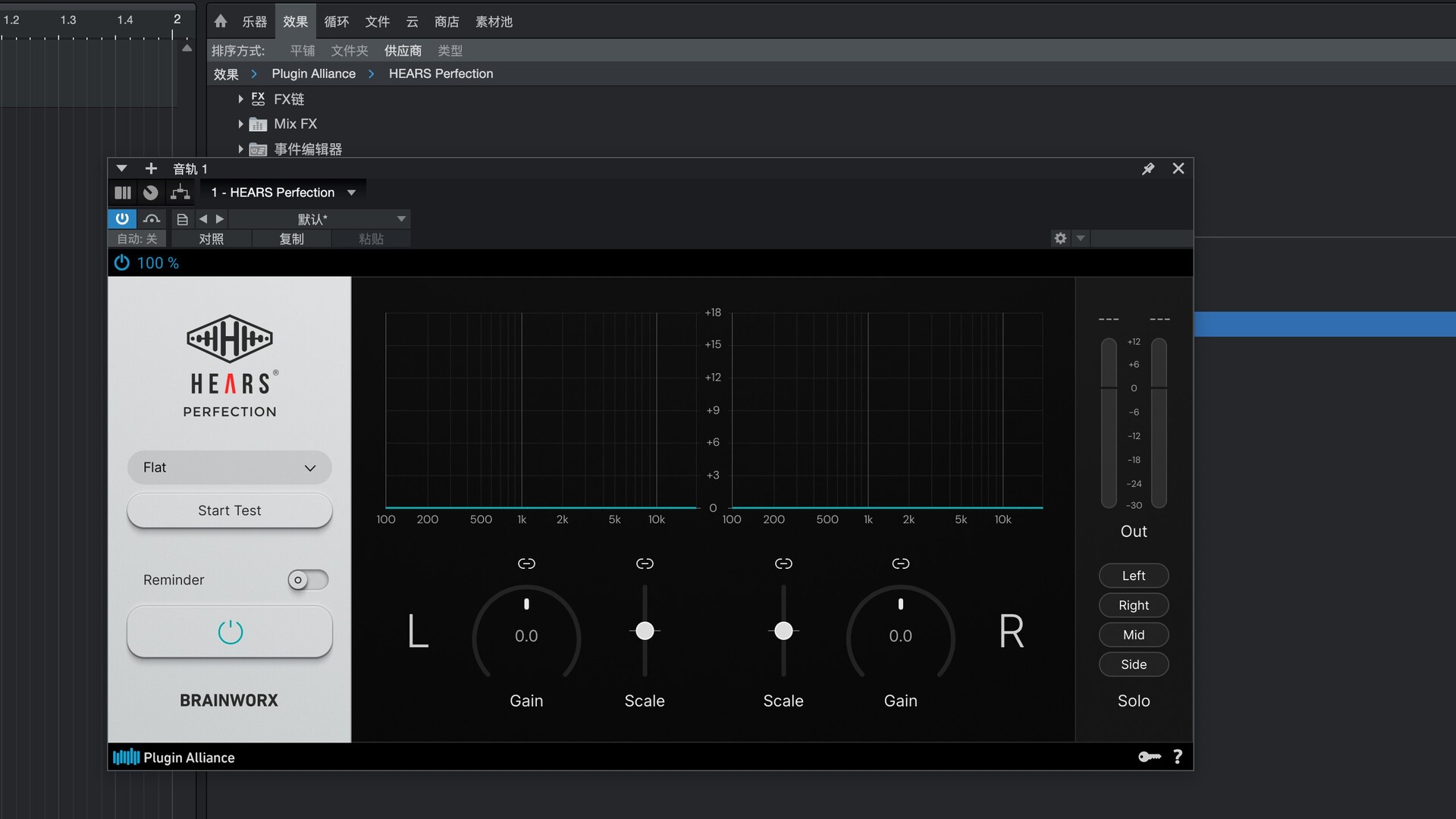The width and height of the screenshot is (1456, 819).
Task: Sort effects by 文件夹
Action: click(349, 51)
